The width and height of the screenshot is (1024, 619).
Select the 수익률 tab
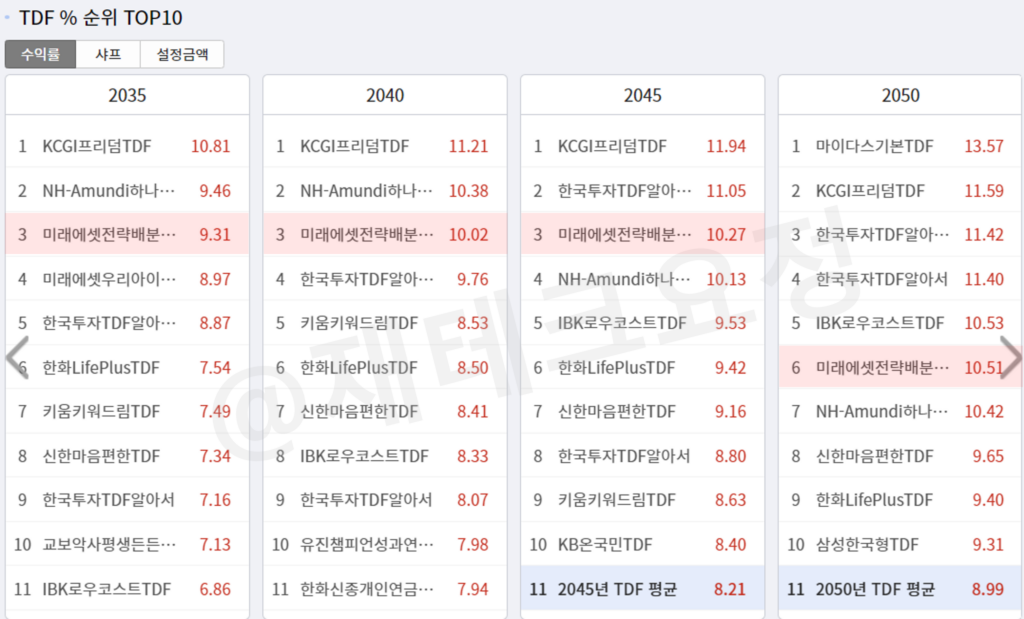(39, 55)
